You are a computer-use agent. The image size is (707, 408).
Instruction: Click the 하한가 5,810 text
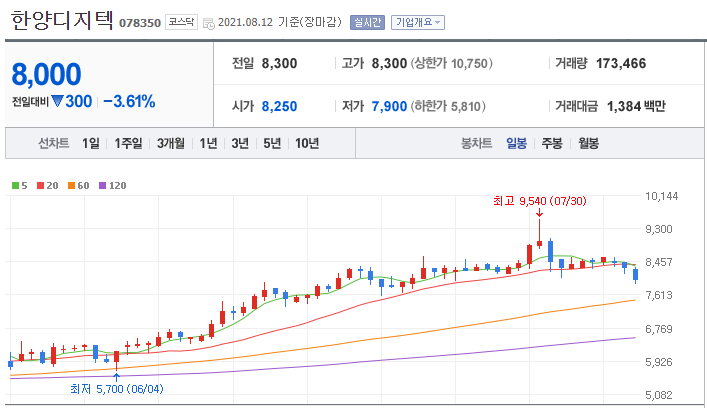[x=448, y=106]
